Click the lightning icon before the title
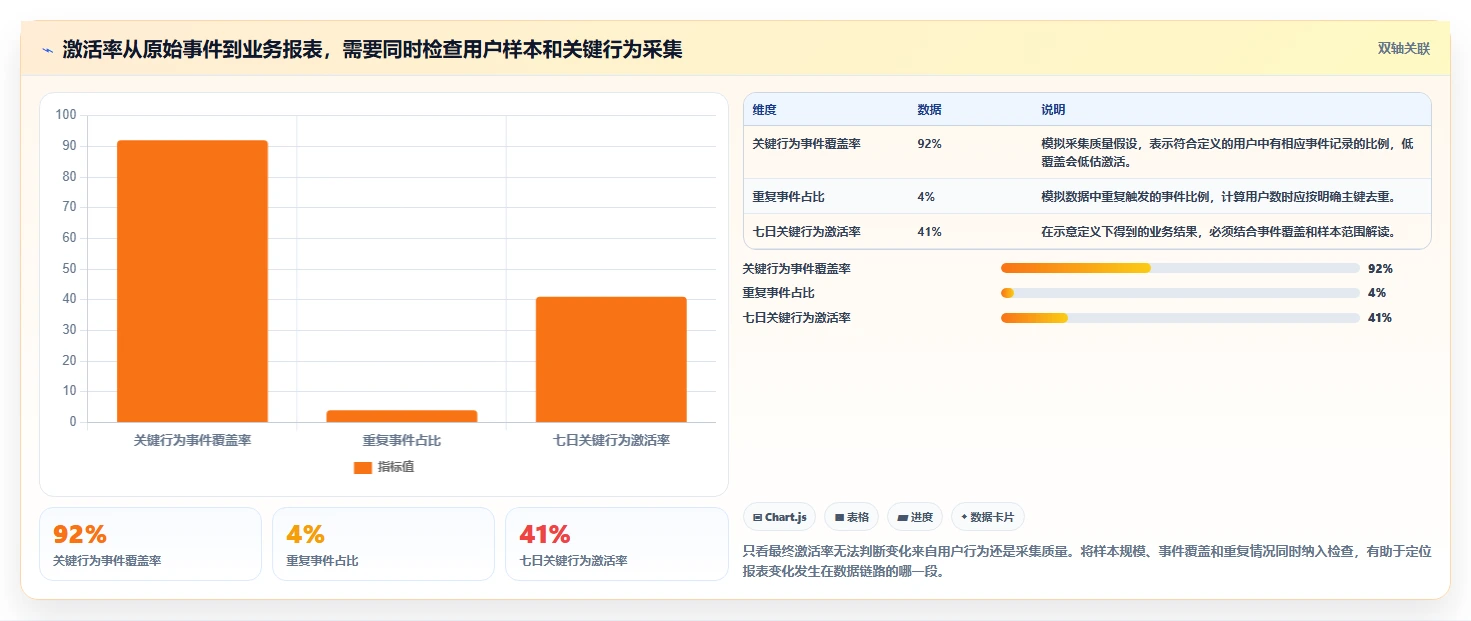 point(47,50)
